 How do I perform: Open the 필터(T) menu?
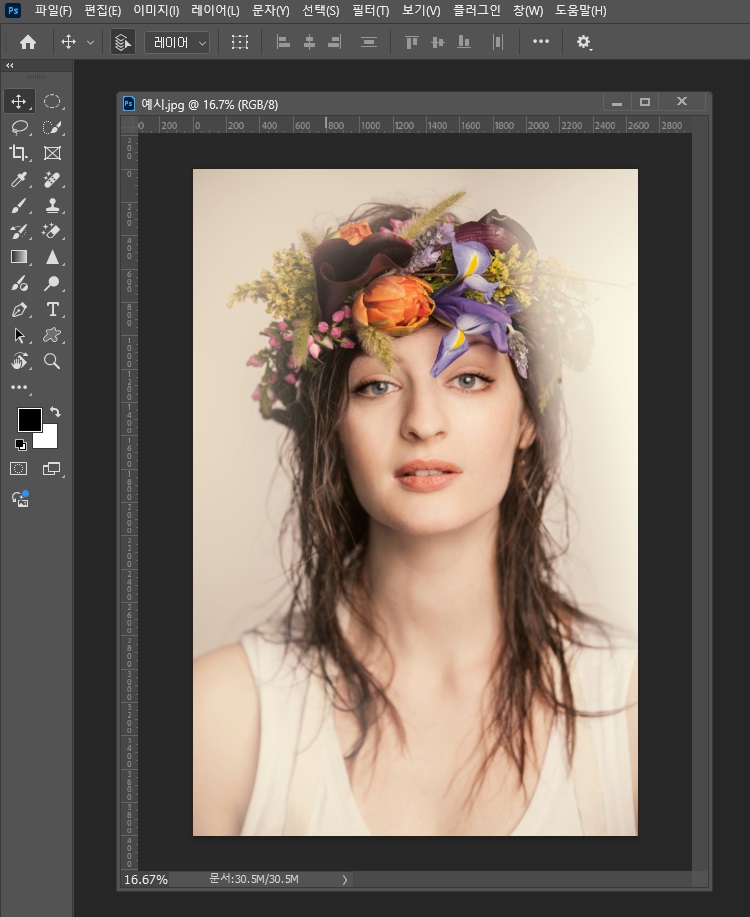click(370, 11)
